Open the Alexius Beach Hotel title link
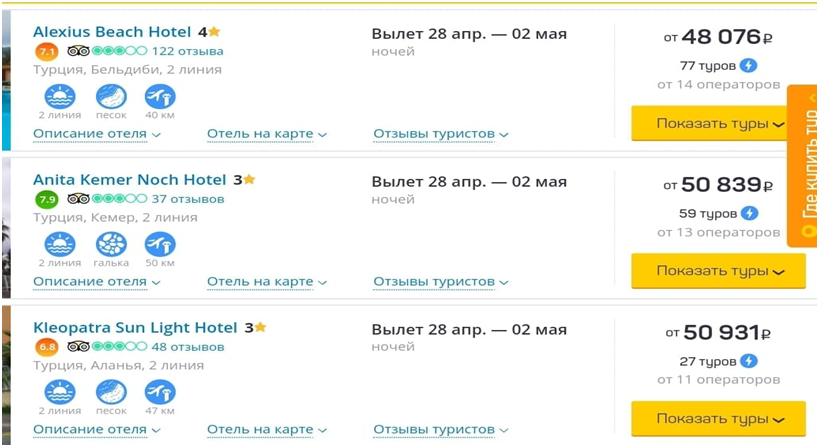This screenshot has width=819, height=447. pos(114,32)
